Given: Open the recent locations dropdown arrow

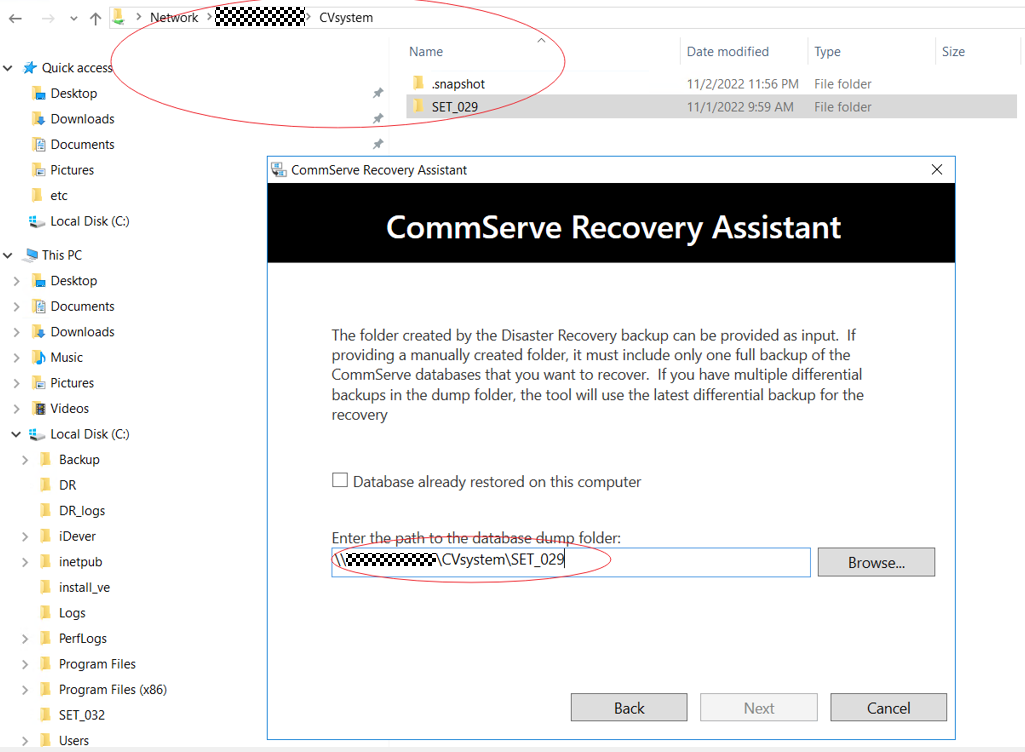Looking at the screenshot, I should point(73,18).
